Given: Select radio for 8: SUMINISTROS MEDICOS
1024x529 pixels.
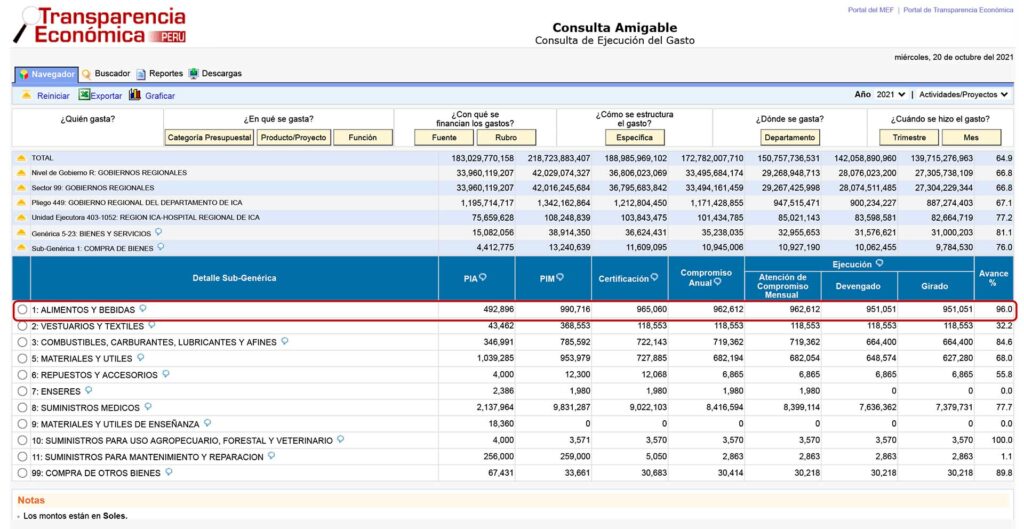Looking at the screenshot, I should [23, 408].
